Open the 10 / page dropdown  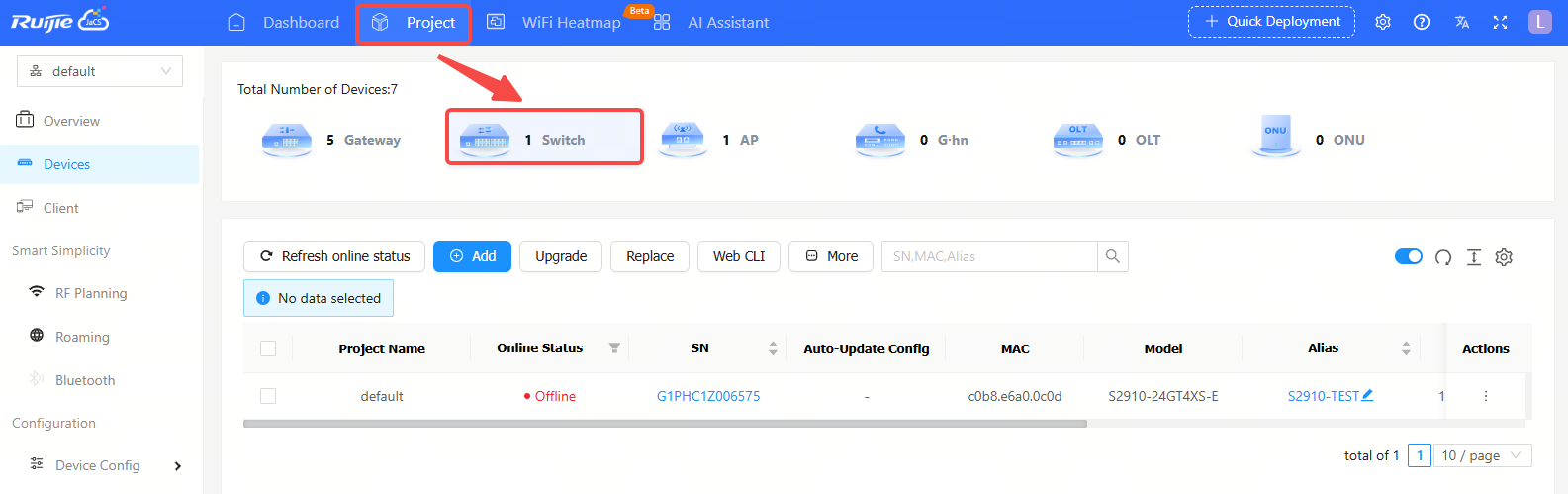click(1481, 455)
